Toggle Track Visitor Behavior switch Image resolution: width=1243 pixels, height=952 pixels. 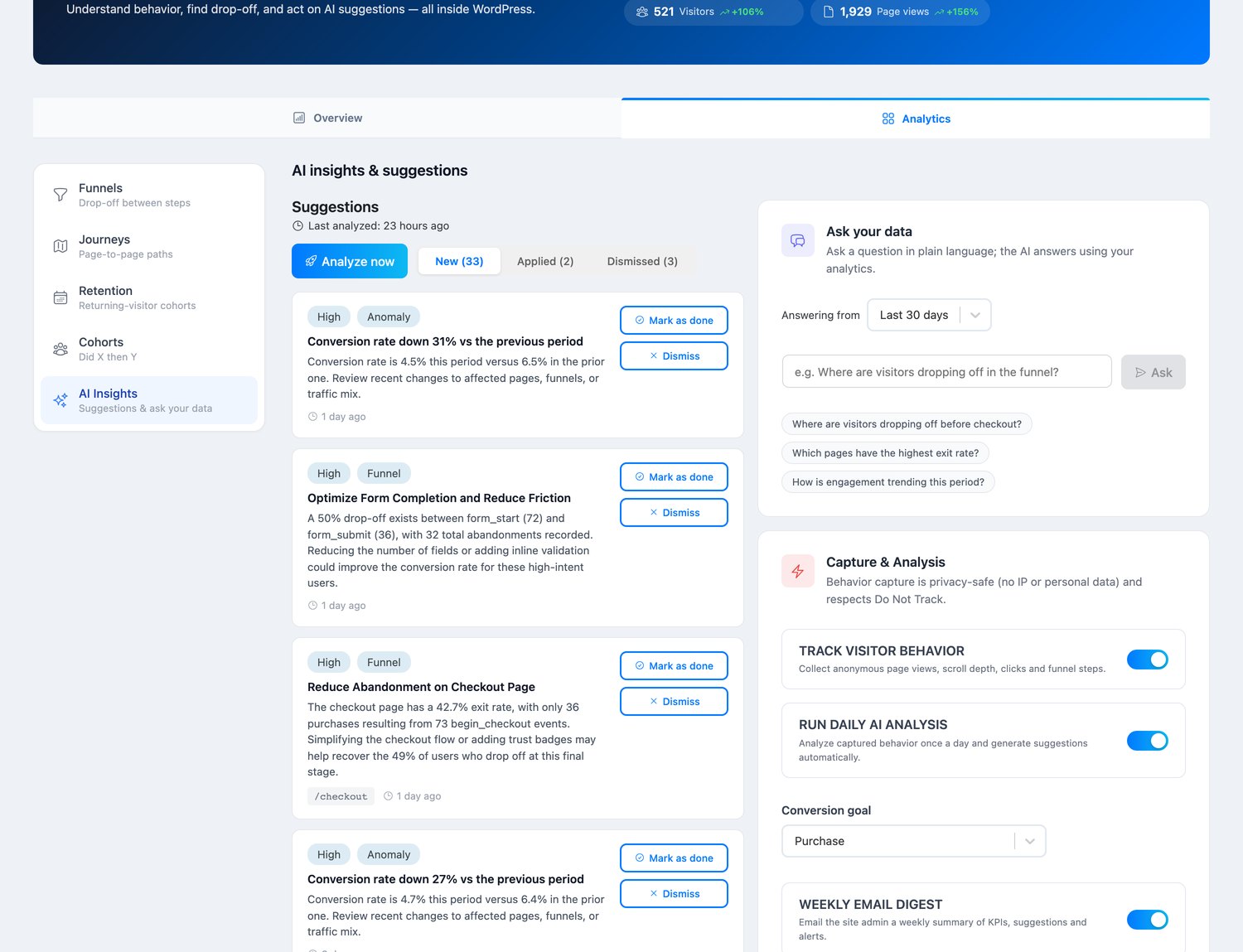point(1148,660)
